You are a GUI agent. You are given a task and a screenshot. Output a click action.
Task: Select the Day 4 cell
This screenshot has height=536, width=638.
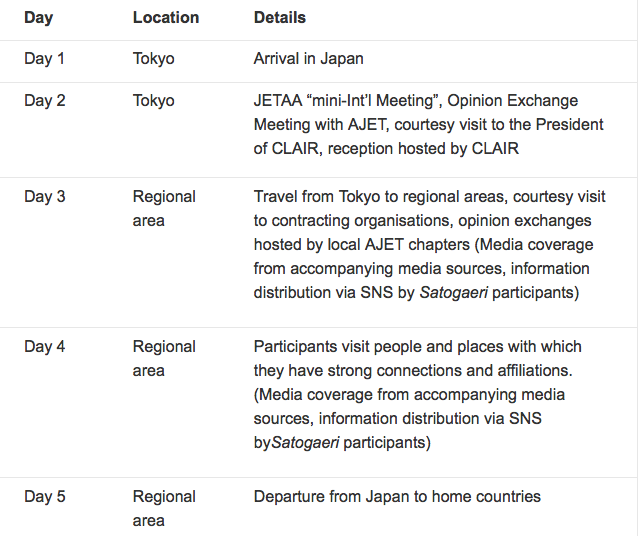pyautogui.click(x=45, y=347)
